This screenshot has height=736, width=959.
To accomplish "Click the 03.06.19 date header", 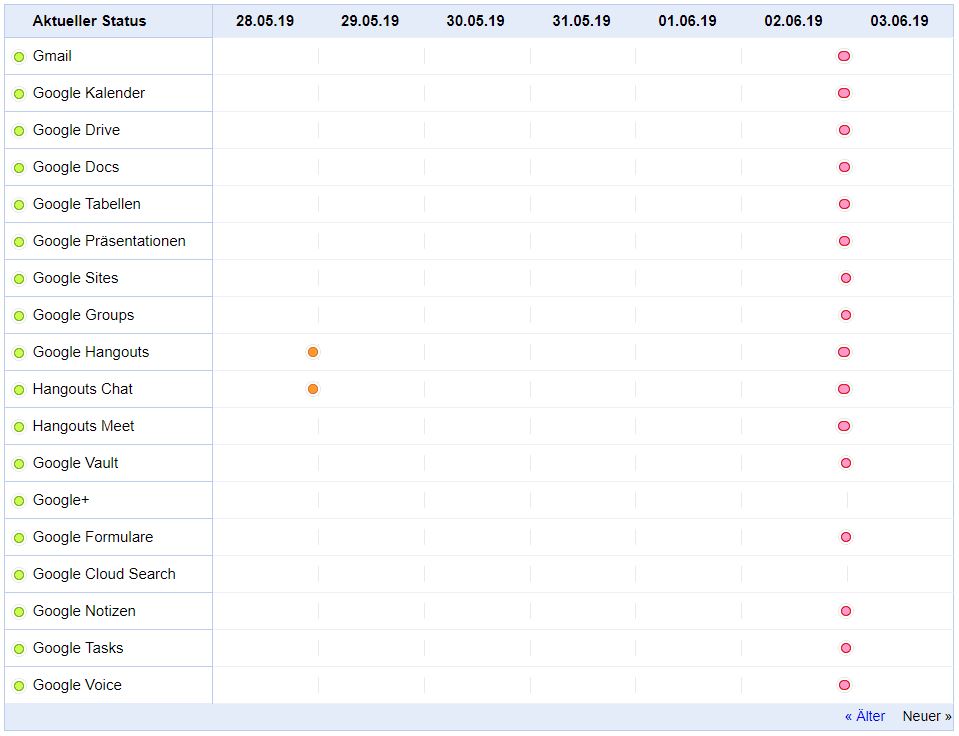I will coord(899,21).
